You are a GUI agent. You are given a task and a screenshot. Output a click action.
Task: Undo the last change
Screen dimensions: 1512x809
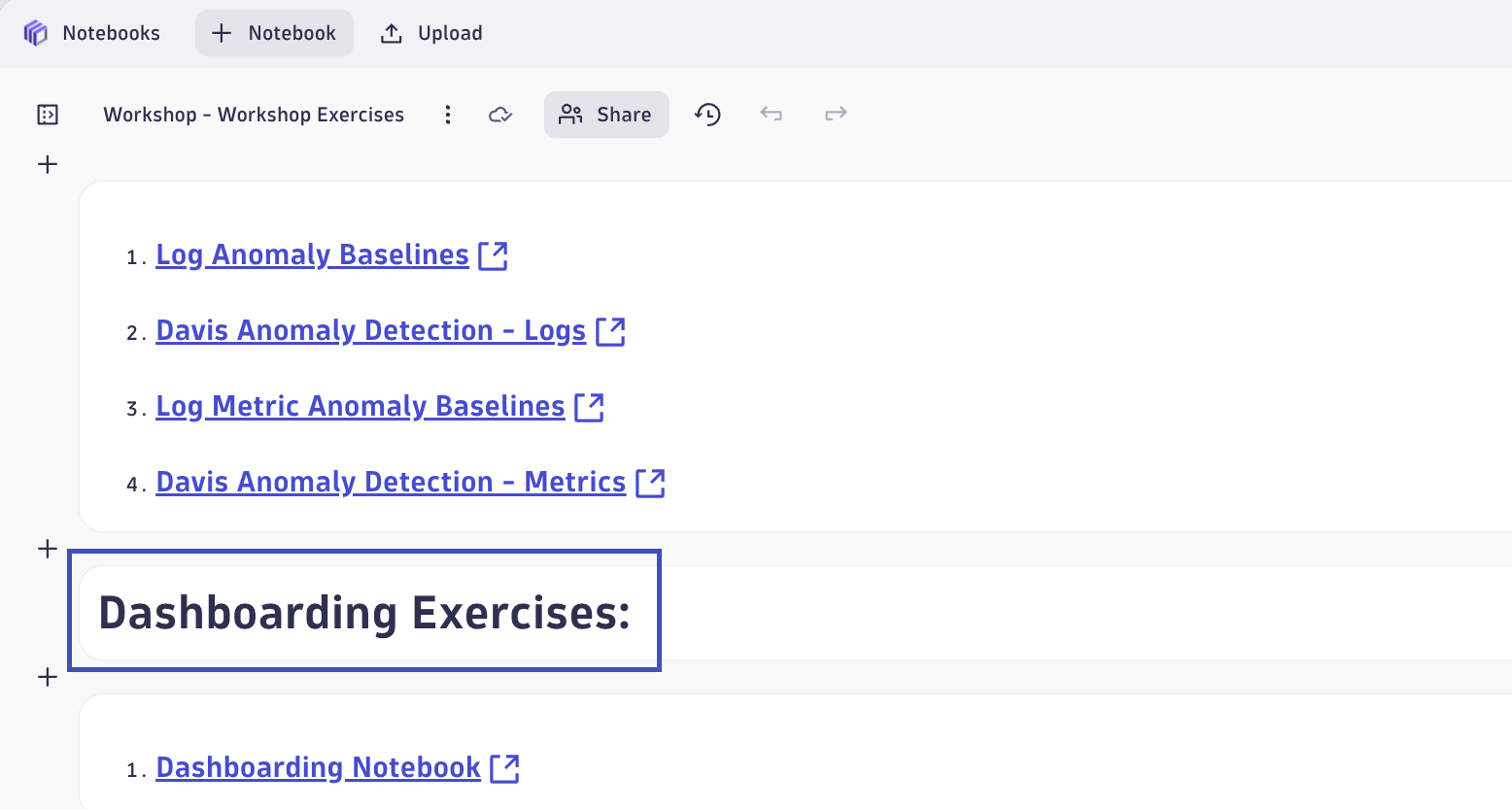tap(772, 114)
